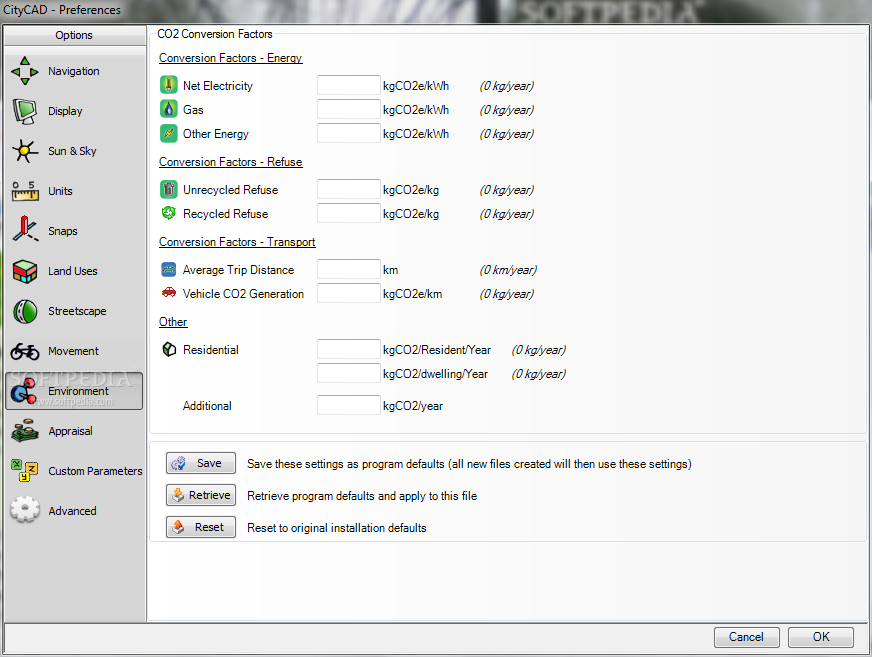This screenshot has width=872, height=657.
Task: Click 'Conversion Factors - Transport' heading
Action: [x=237, y=242]
